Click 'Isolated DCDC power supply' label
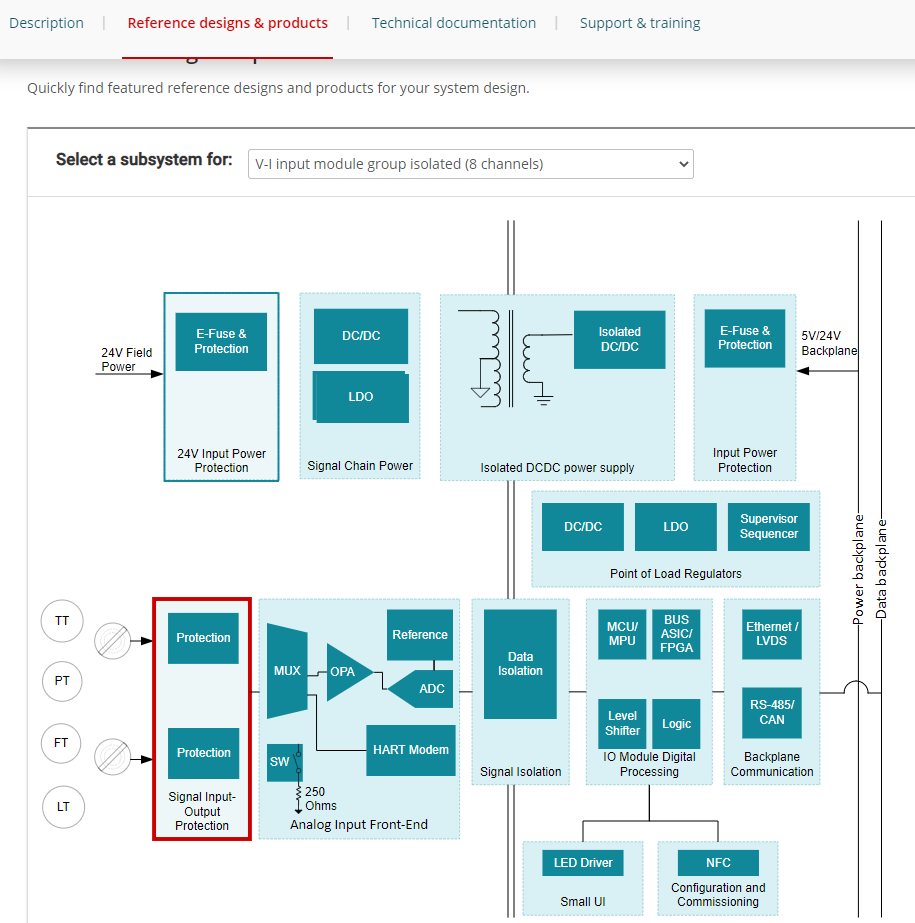Screen dimensions: 915x923 557,467
